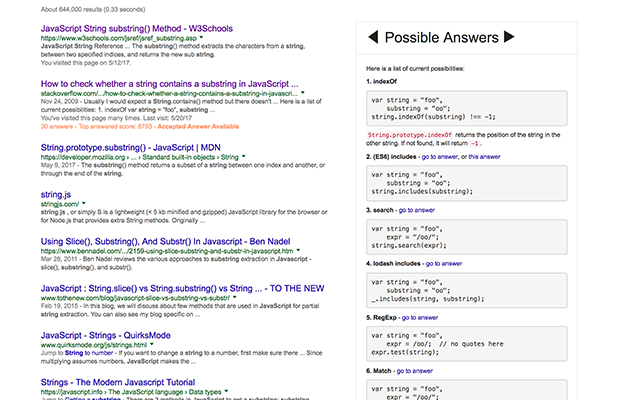Click the 'You visited this page on 5/12/17' note
The image size is (640, 400).
86,63
